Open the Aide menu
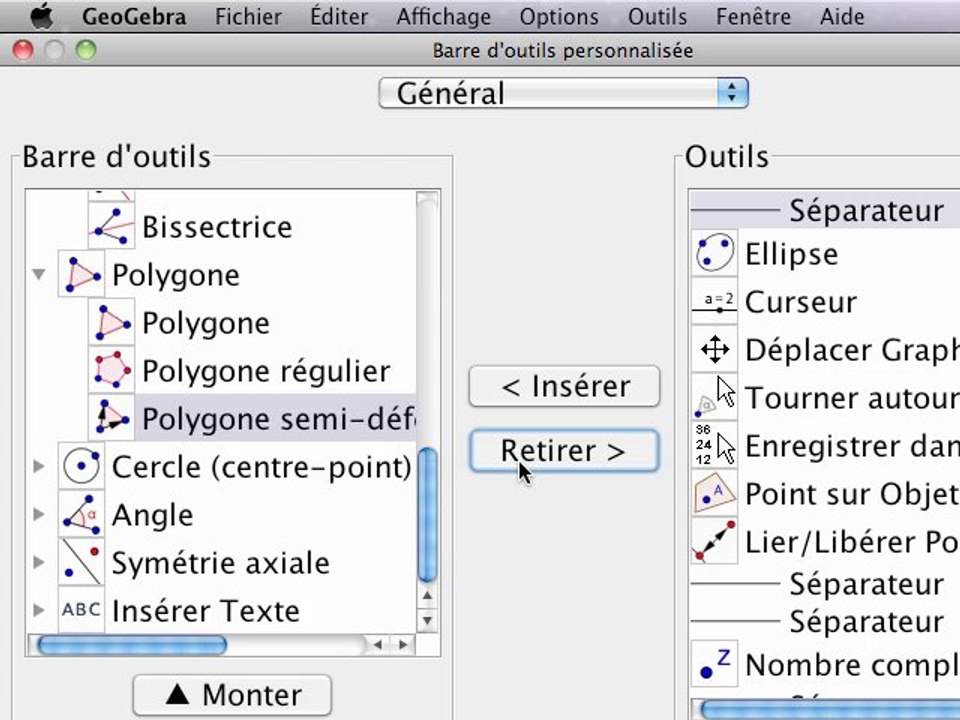 pos(842,17)
